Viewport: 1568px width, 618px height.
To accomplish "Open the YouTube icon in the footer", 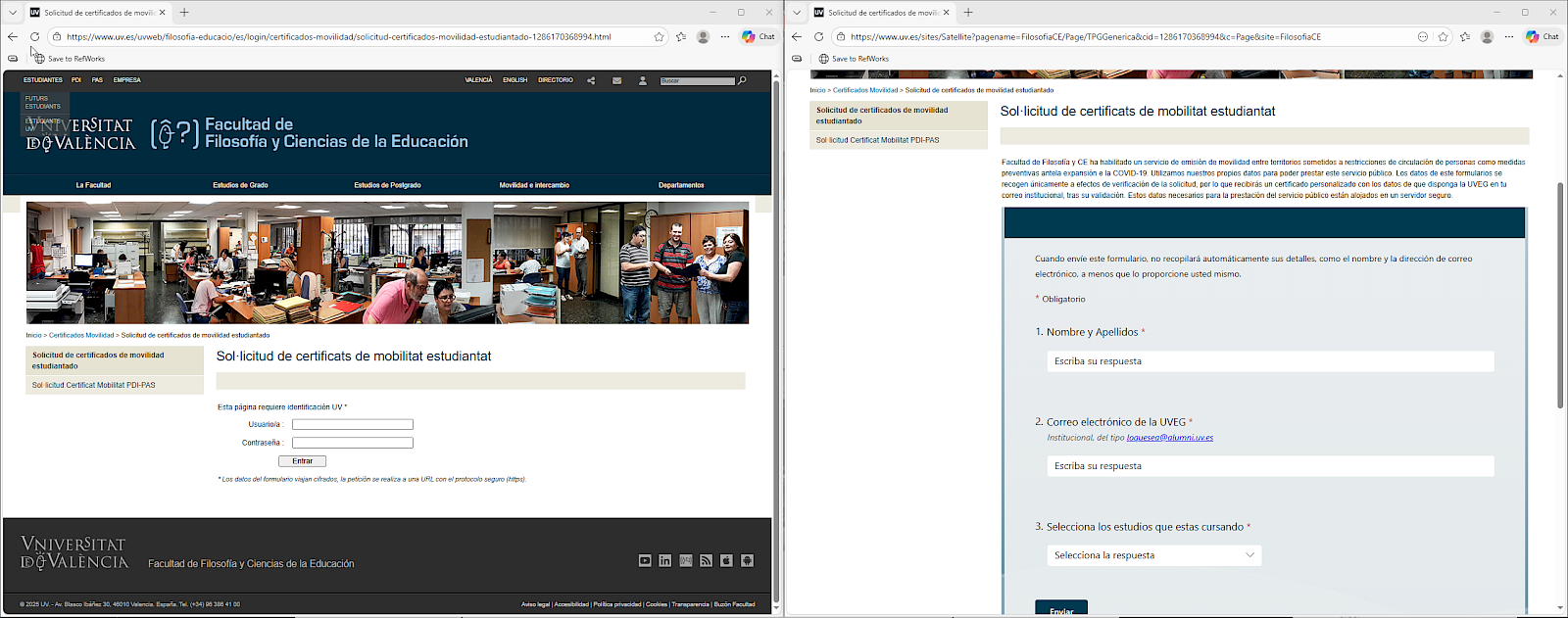I will (x=645, y=560).
